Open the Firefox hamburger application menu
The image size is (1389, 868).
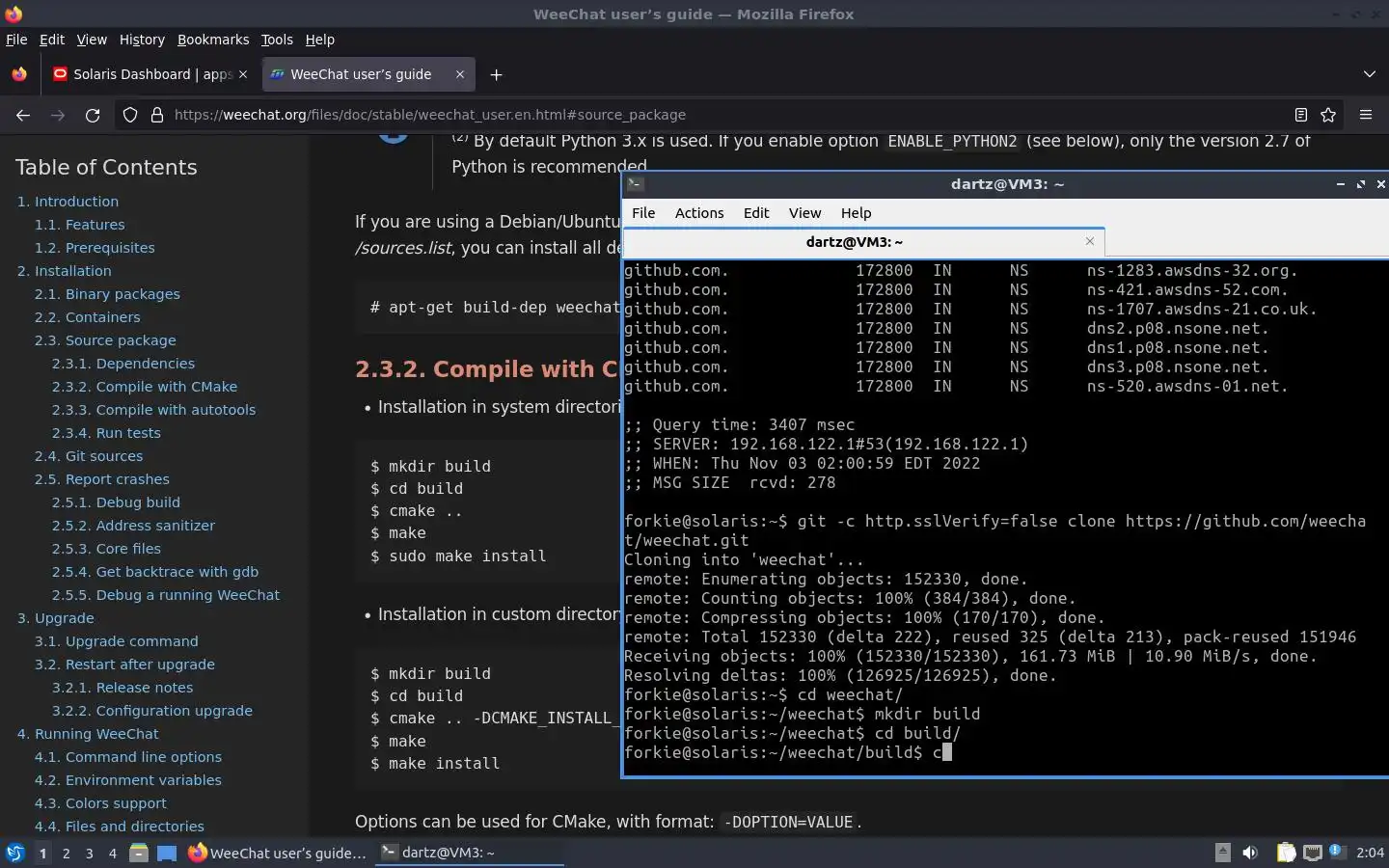click(1366, 115)
